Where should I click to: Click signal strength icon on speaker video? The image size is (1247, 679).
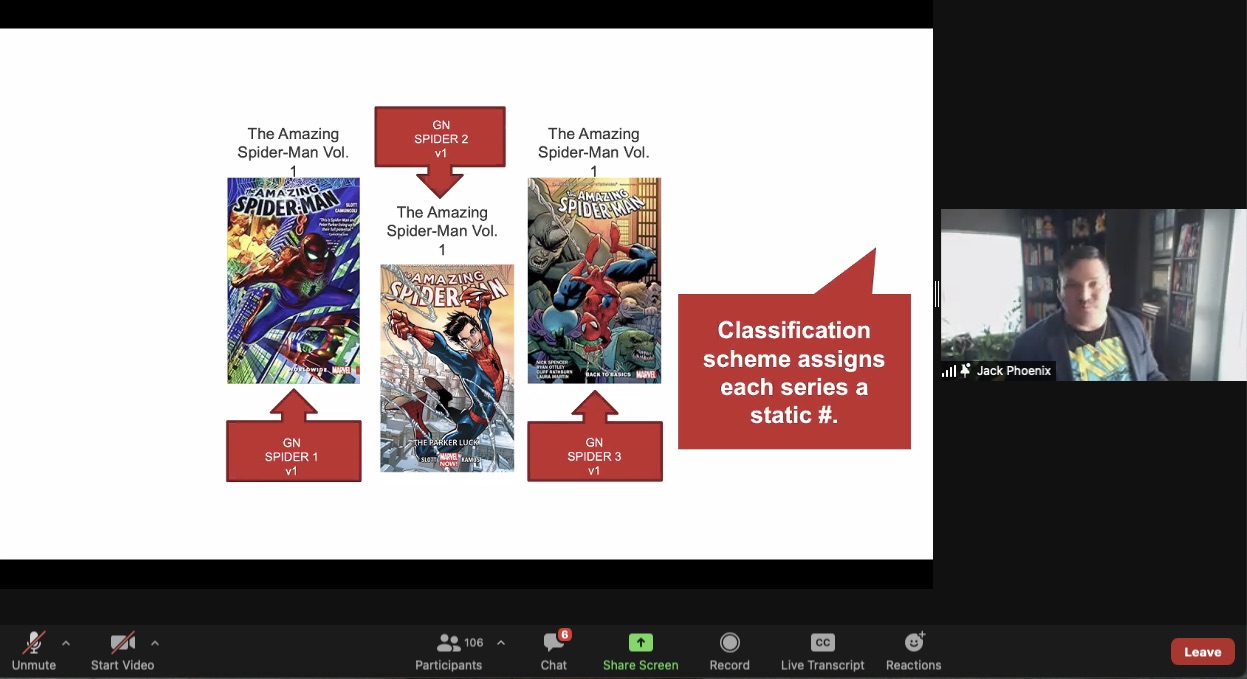(x=949, y=371)
